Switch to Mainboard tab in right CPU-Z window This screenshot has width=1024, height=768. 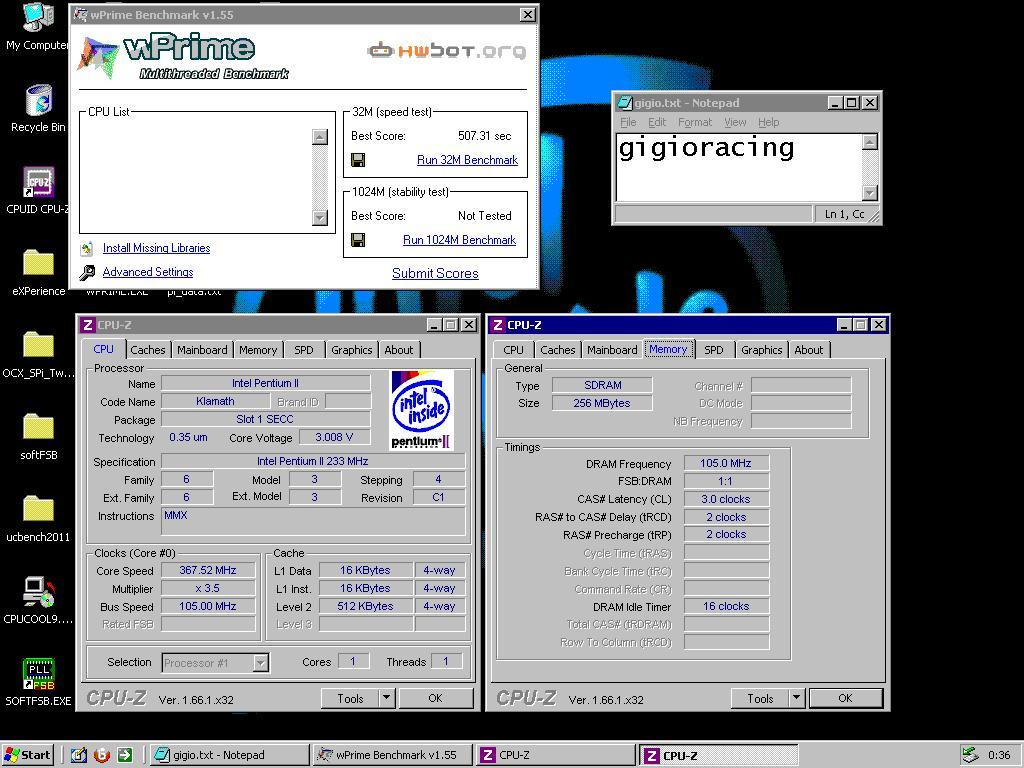tap(612, 350)
